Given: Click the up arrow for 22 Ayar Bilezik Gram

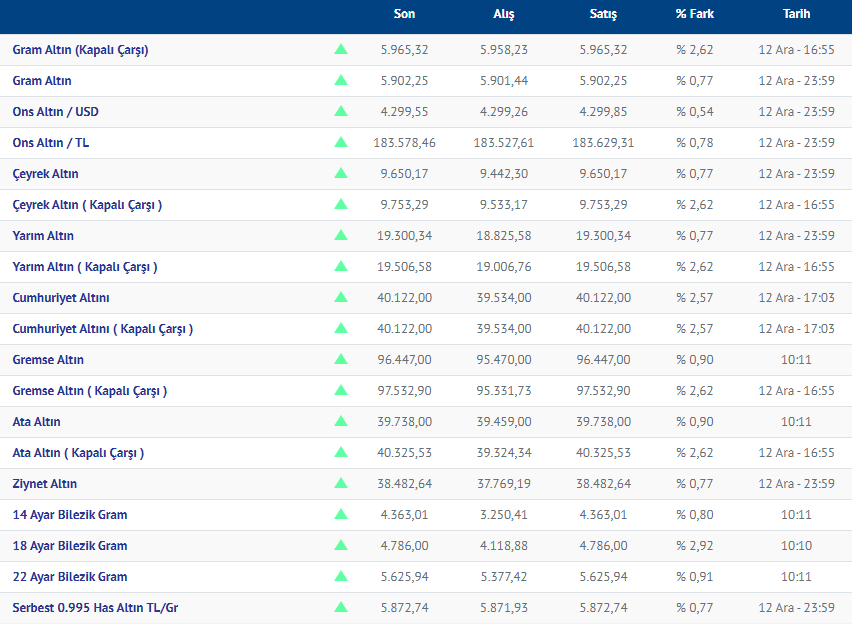Looking at the screenshot, I should tap(341, 577).
